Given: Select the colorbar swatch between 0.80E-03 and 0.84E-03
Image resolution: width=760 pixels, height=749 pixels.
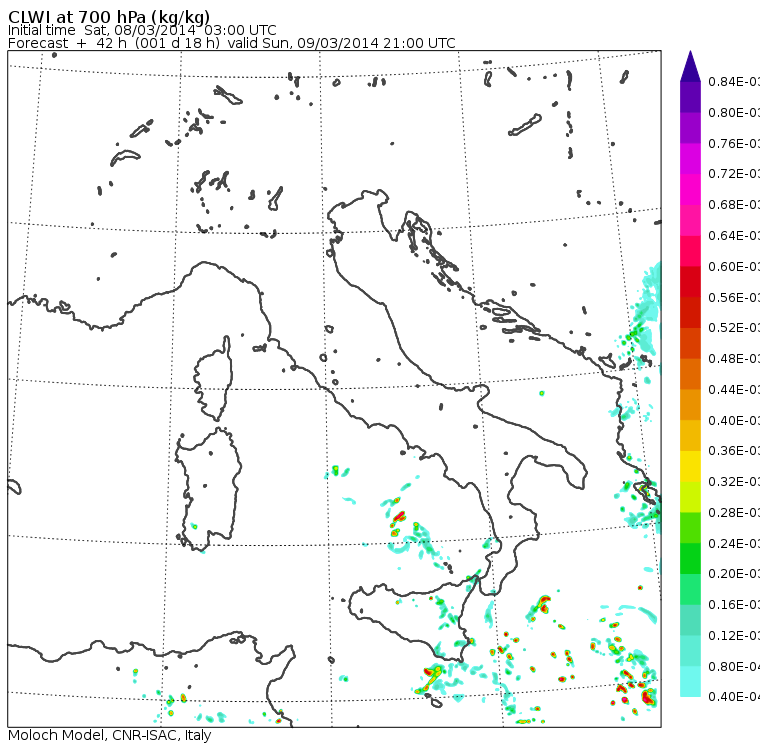Looking at the screenshot, I should pos(690,97).
